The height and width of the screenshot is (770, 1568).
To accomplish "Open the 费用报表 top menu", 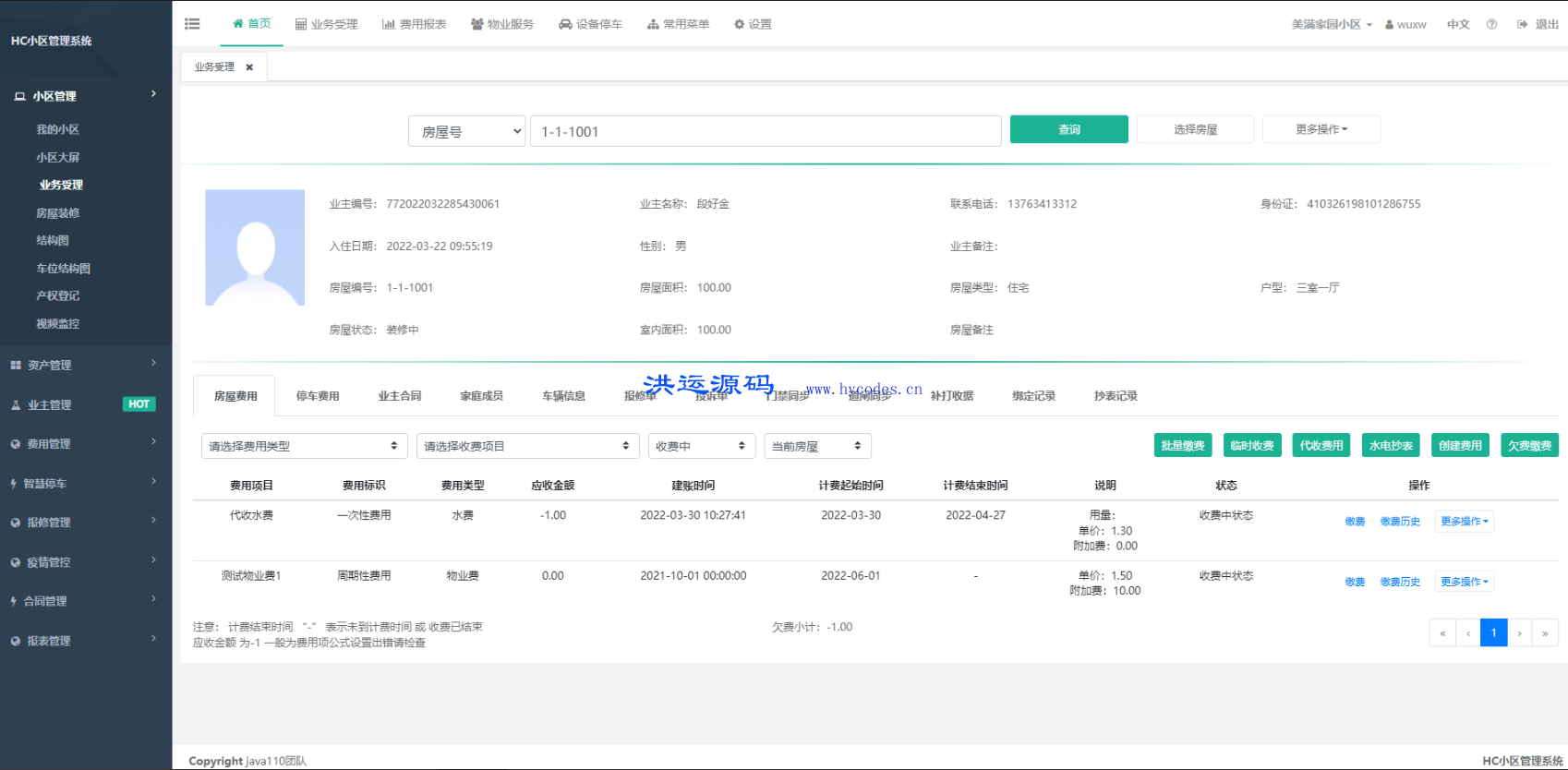I will click(x=414, y=24).
